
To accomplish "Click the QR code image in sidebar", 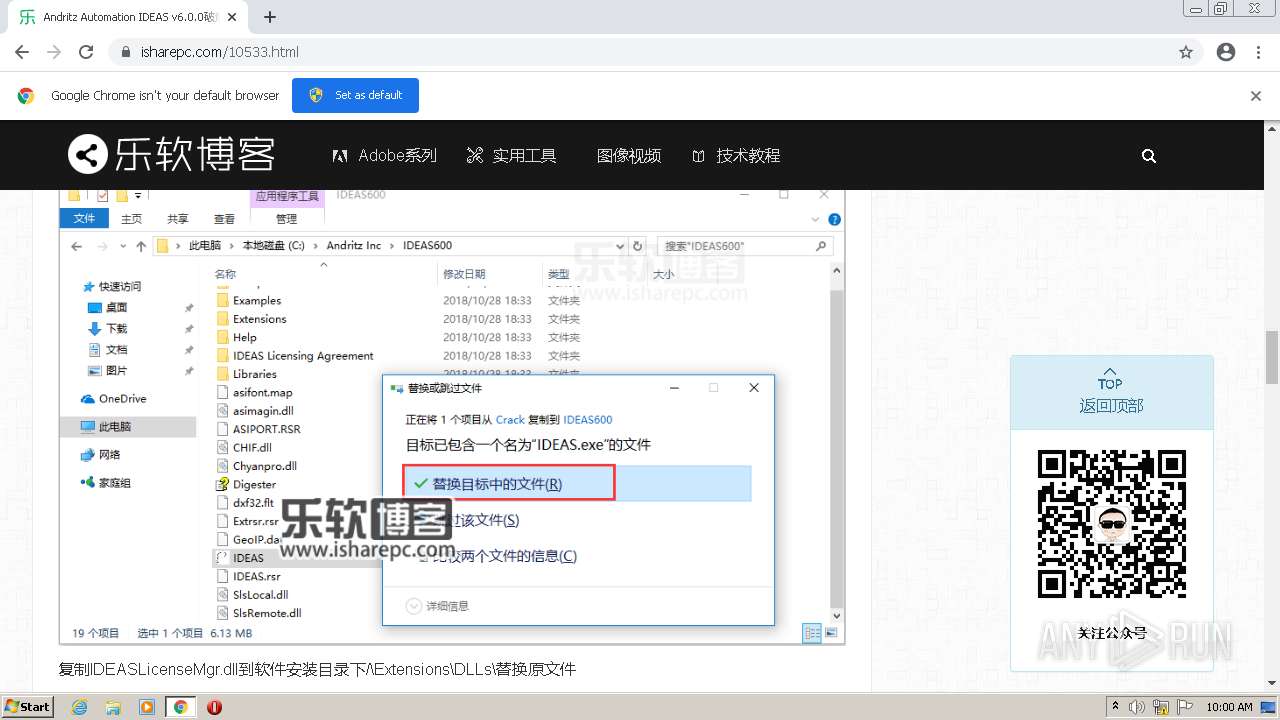I will tap(1111, 524).
